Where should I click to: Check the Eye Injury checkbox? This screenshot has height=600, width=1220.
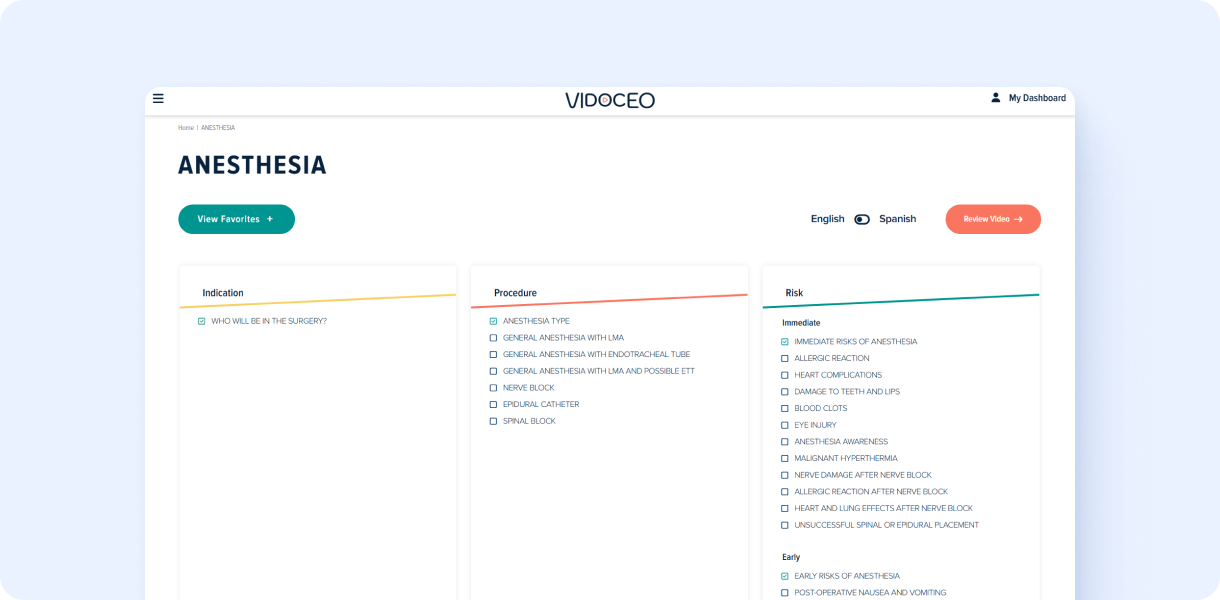tap(785, 425)
